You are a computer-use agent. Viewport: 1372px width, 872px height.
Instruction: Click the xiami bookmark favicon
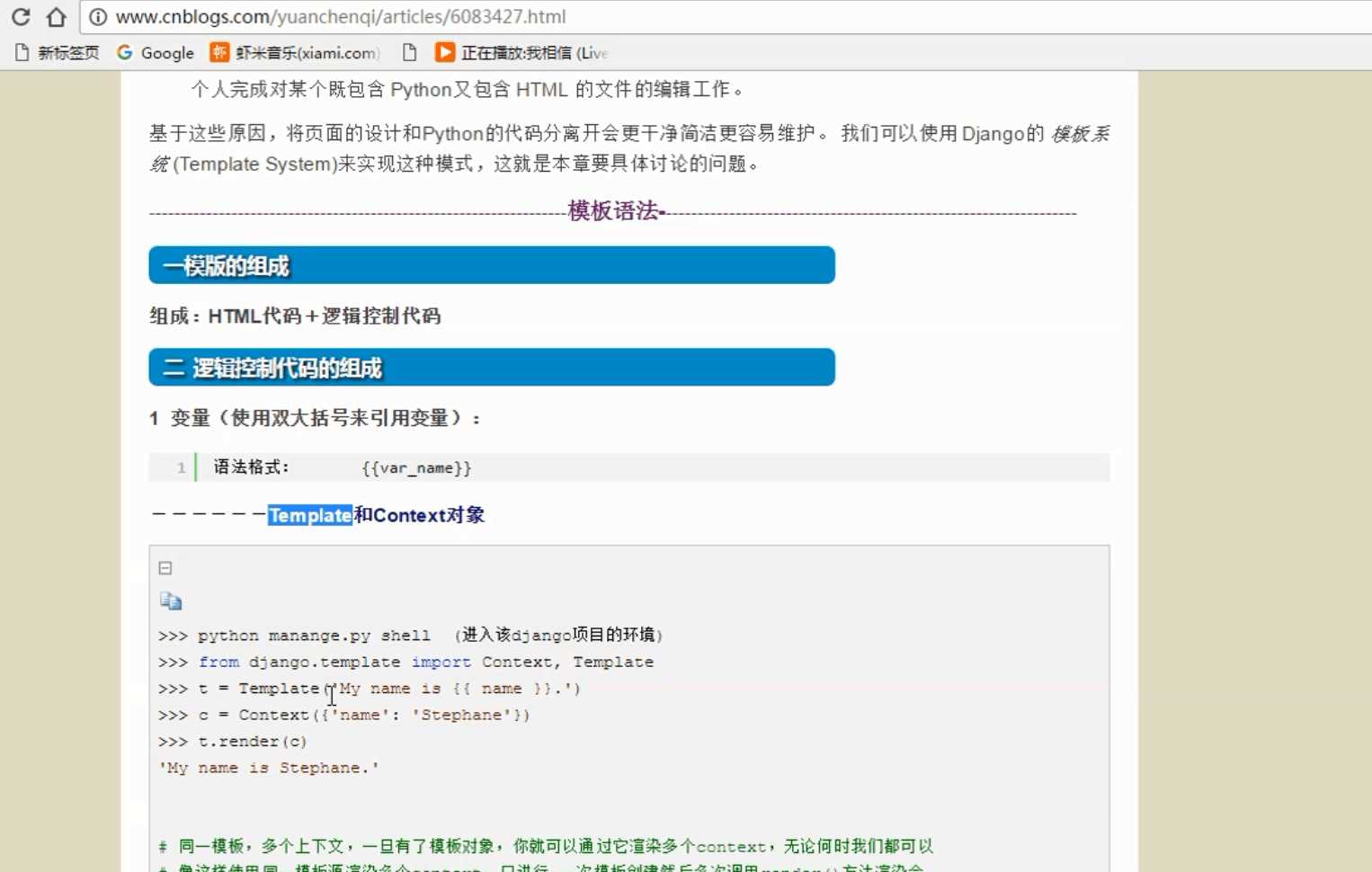(x=219, y=52)
